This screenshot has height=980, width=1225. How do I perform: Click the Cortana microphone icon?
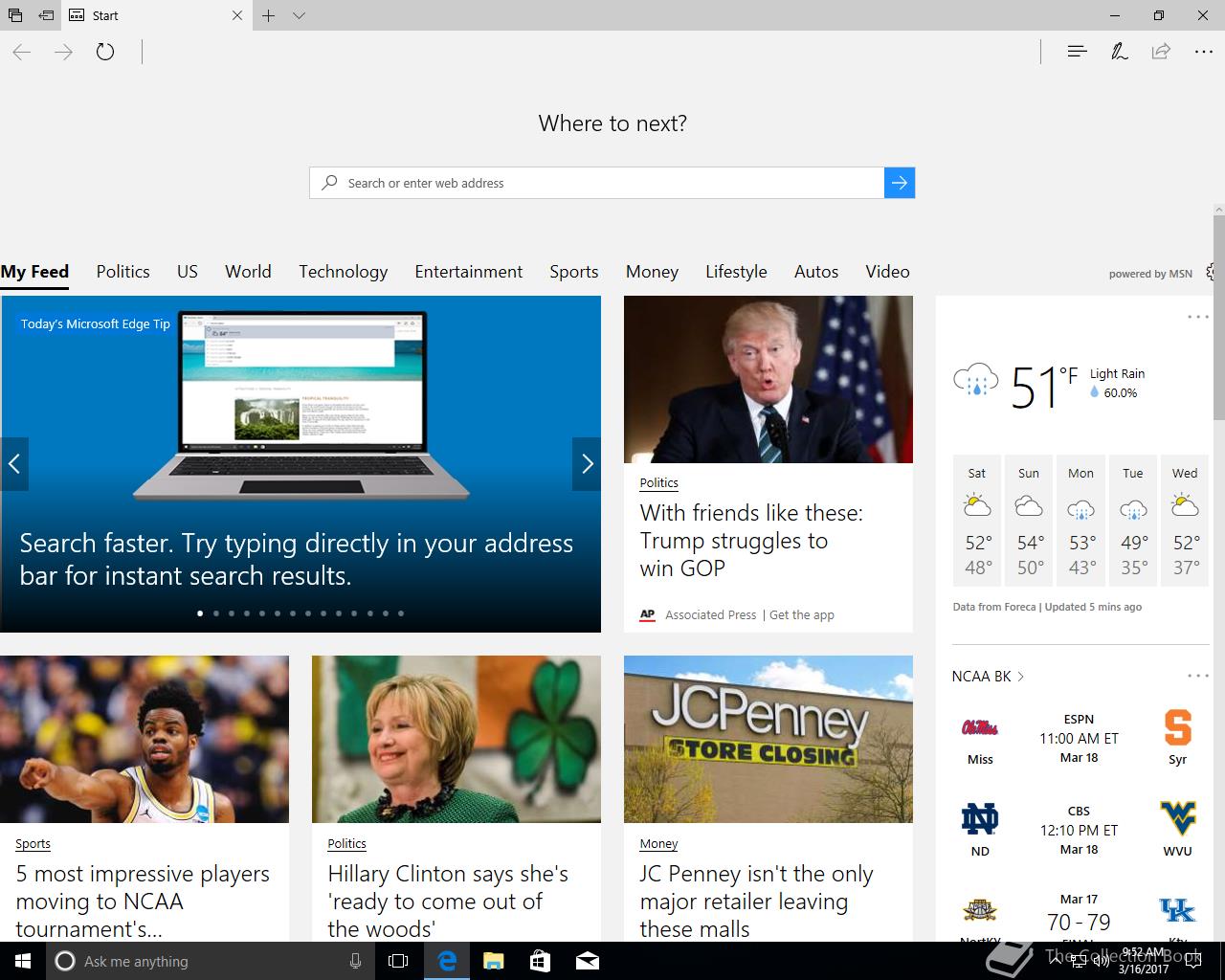tap(355, 961)
